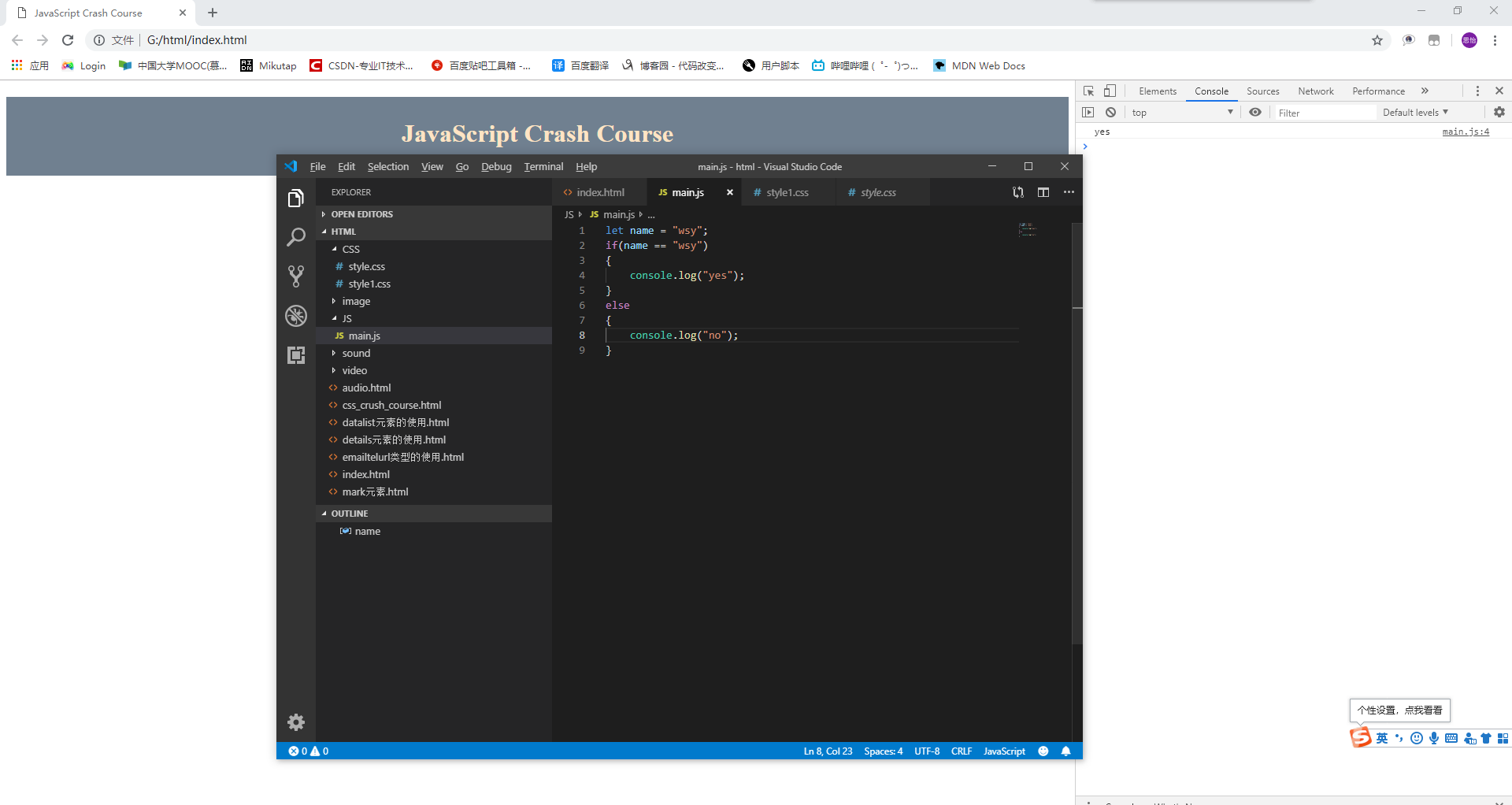1512x805 pixels.
Task: Open the Sogou toolbox grid icon
Action: click(x=1503, y=738)
